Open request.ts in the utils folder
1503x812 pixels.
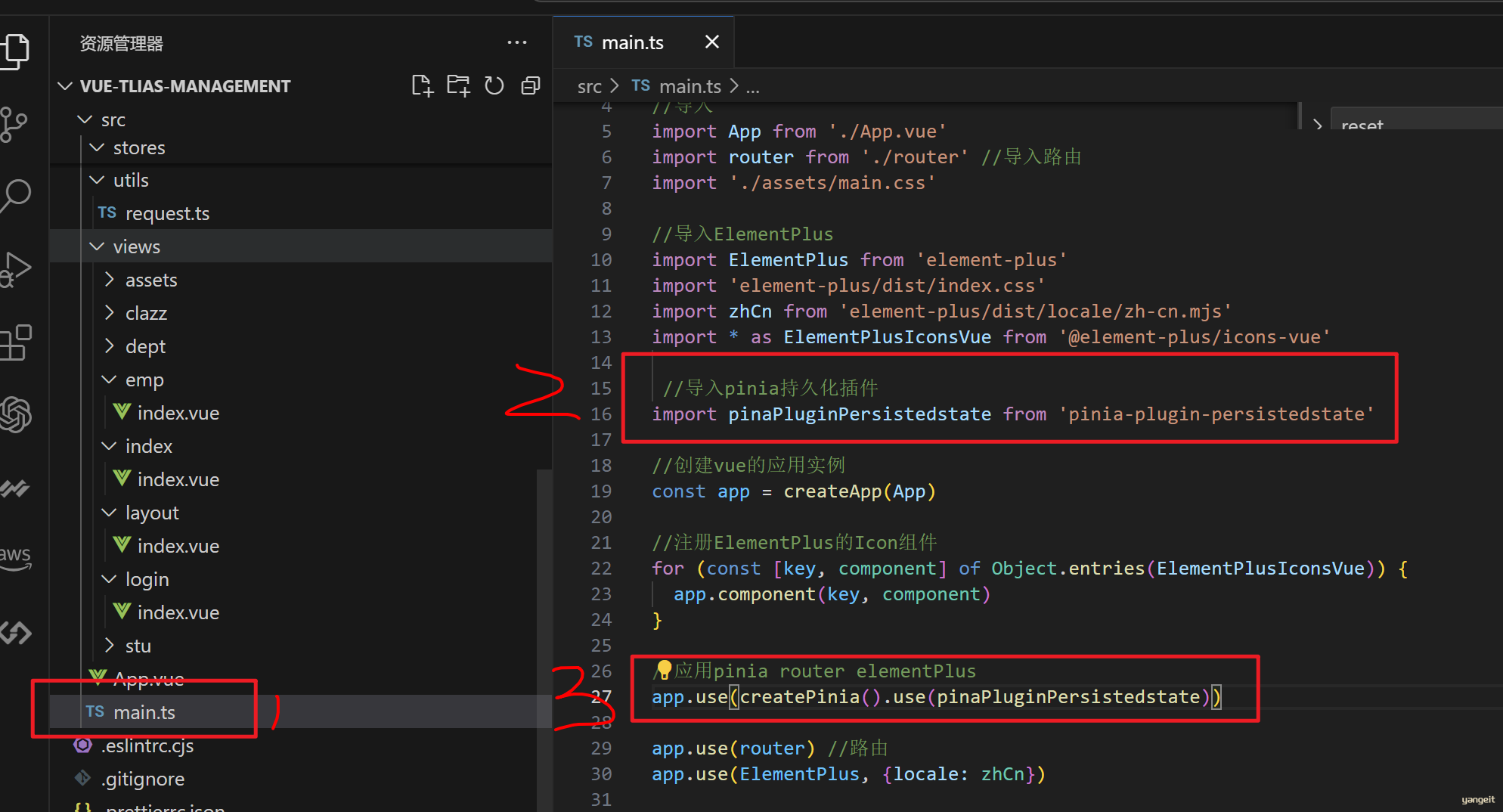pos(301,213)
